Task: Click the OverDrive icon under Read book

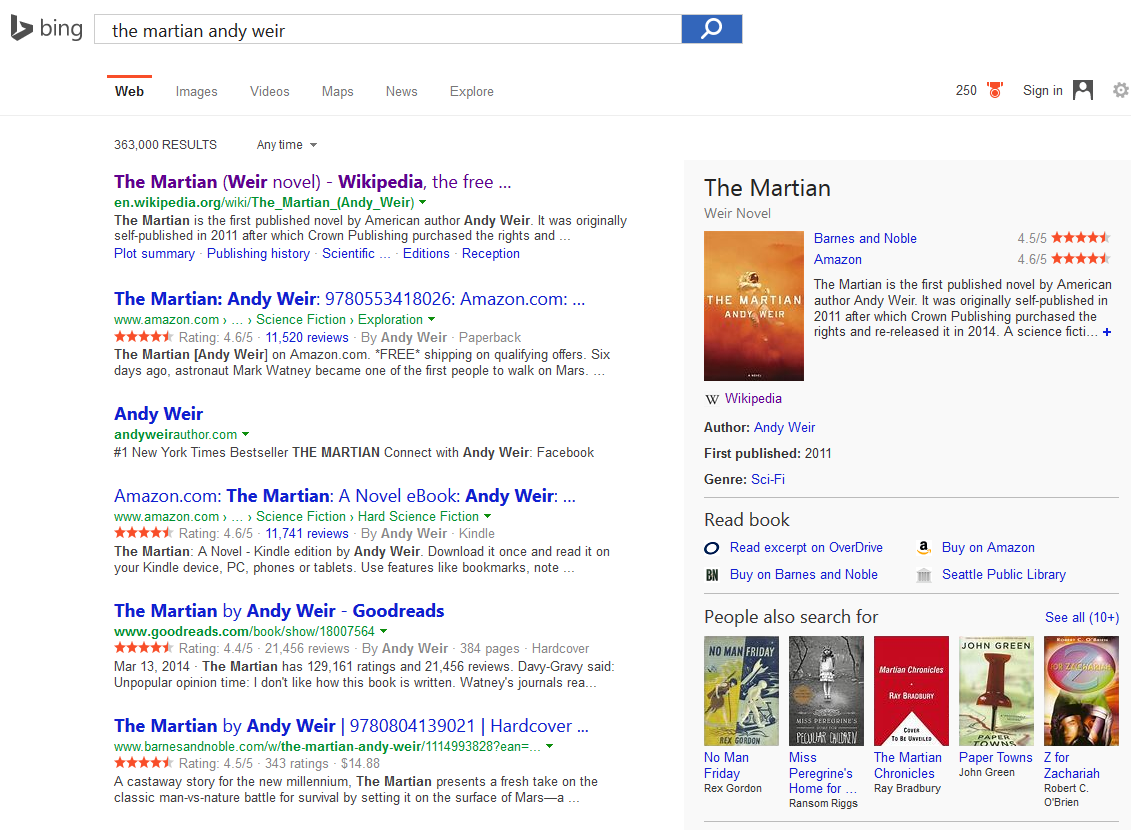Action: pos(712,548)
